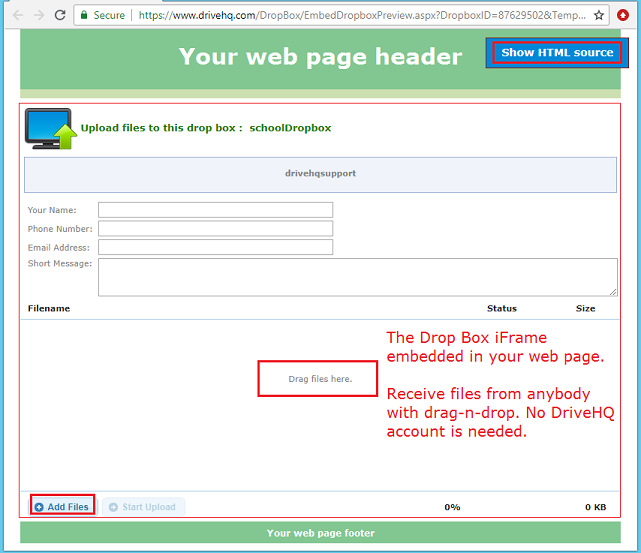Focus the Your Name input field
Viewport: 641px width, 553px height.
click(x=215, y=210)
